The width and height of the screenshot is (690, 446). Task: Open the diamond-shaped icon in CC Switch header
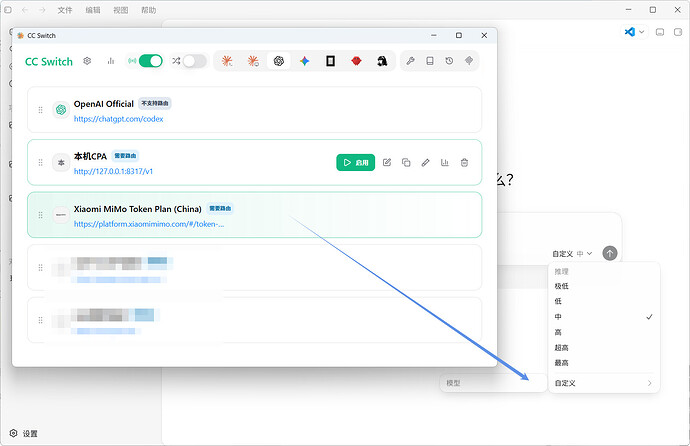[469, 61]
